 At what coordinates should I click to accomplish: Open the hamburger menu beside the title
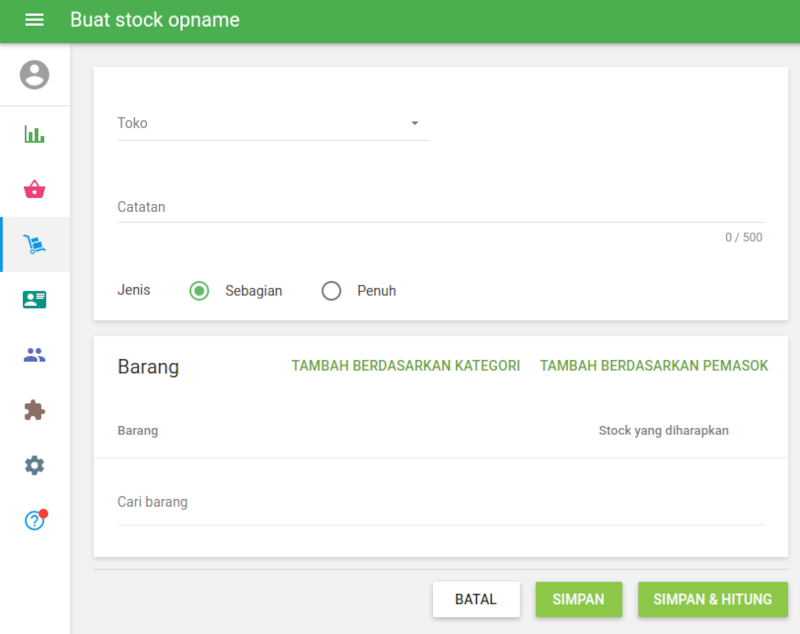tap(34, 20)
